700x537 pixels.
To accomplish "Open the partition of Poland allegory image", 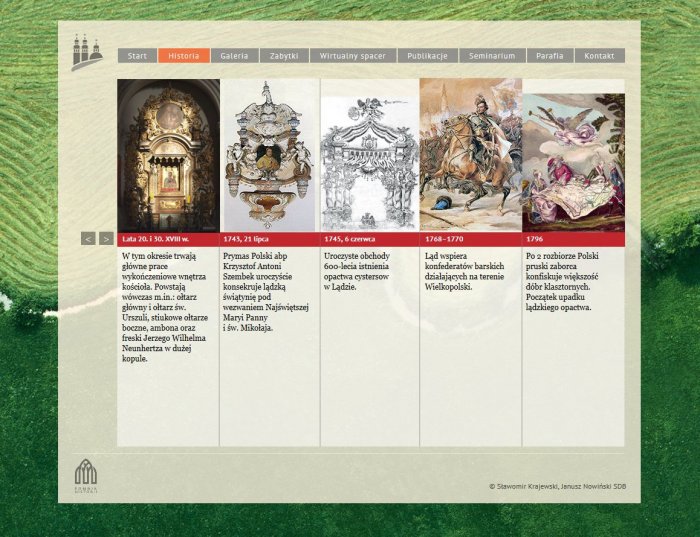I will click(574, 162).
